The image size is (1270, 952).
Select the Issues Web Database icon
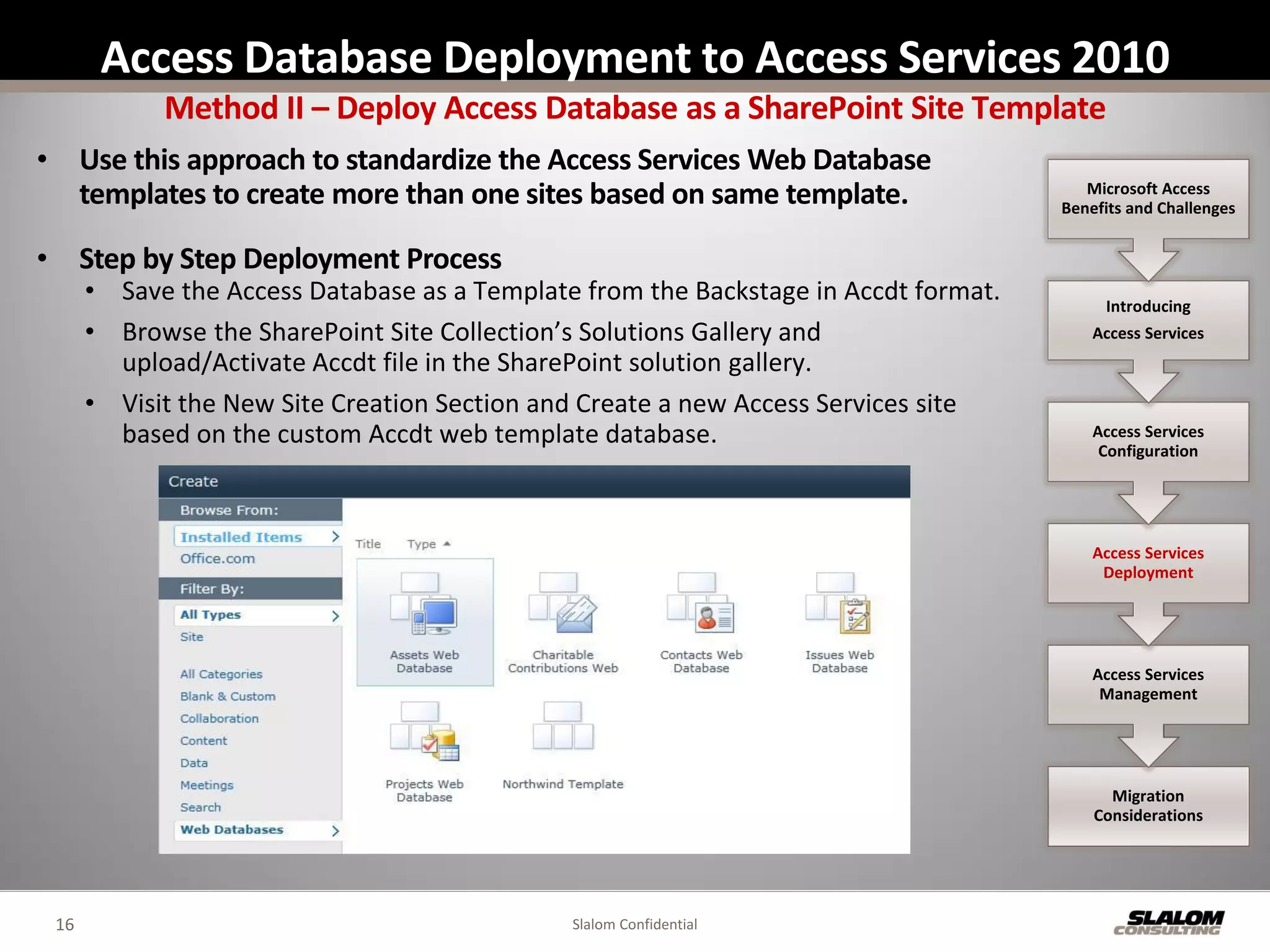click(839, 603)
